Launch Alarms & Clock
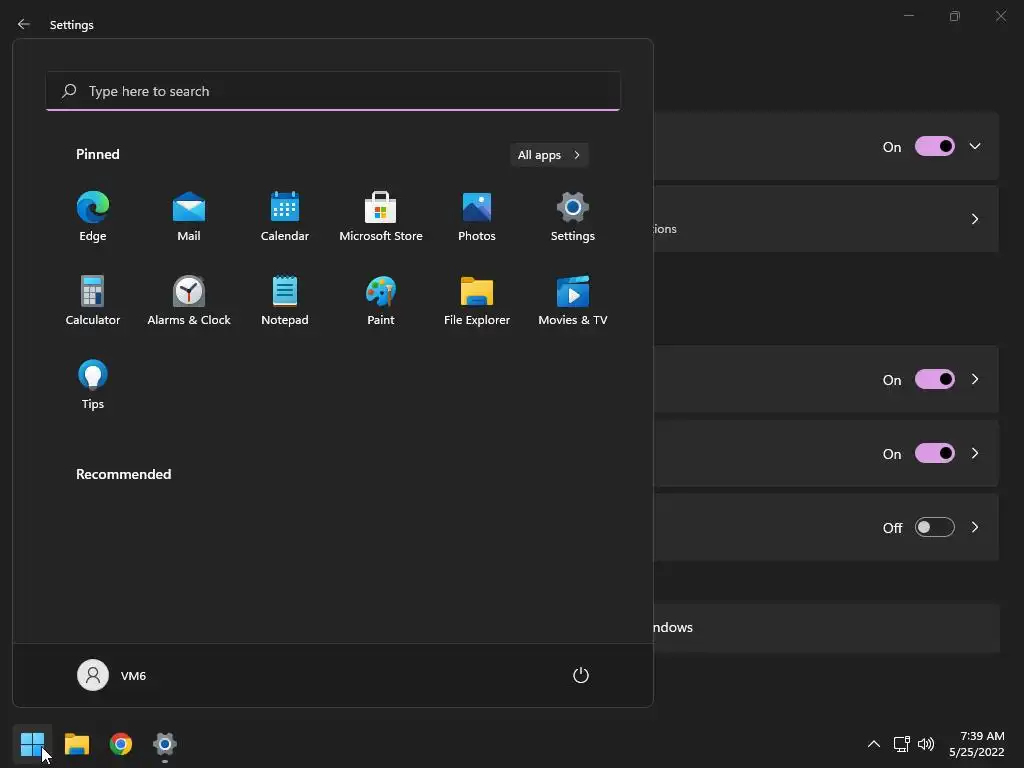This screenshot has width=1024, height=768. tap(189, 300)
